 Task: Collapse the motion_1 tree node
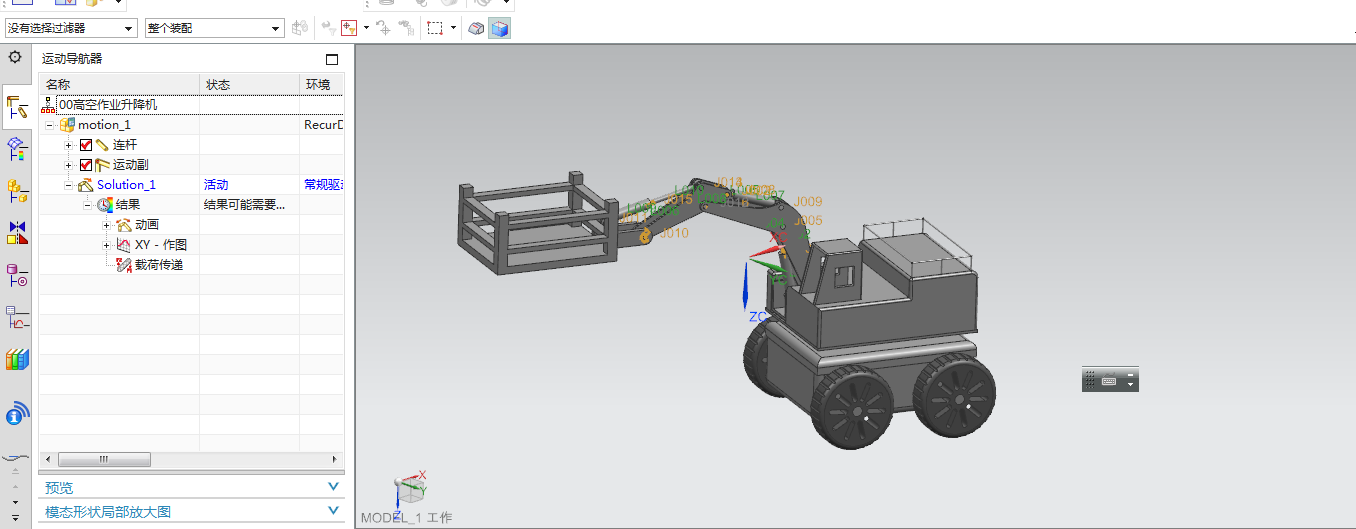(49, 125)
